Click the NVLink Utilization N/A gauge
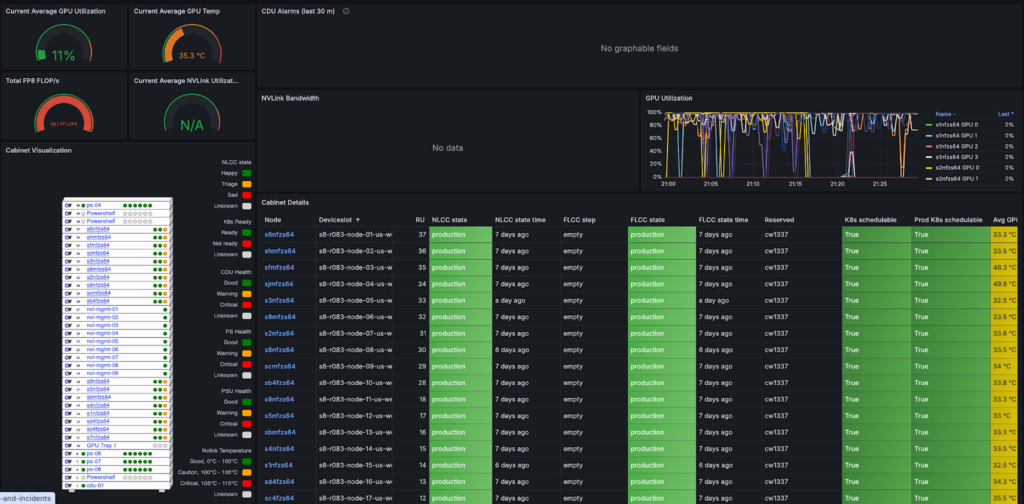This screenshot has width=1024, height=504. click(190, 120)
